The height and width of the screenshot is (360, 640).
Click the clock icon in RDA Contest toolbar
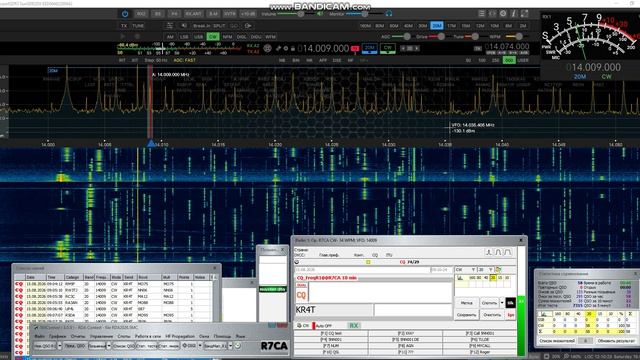click(238, 346)
